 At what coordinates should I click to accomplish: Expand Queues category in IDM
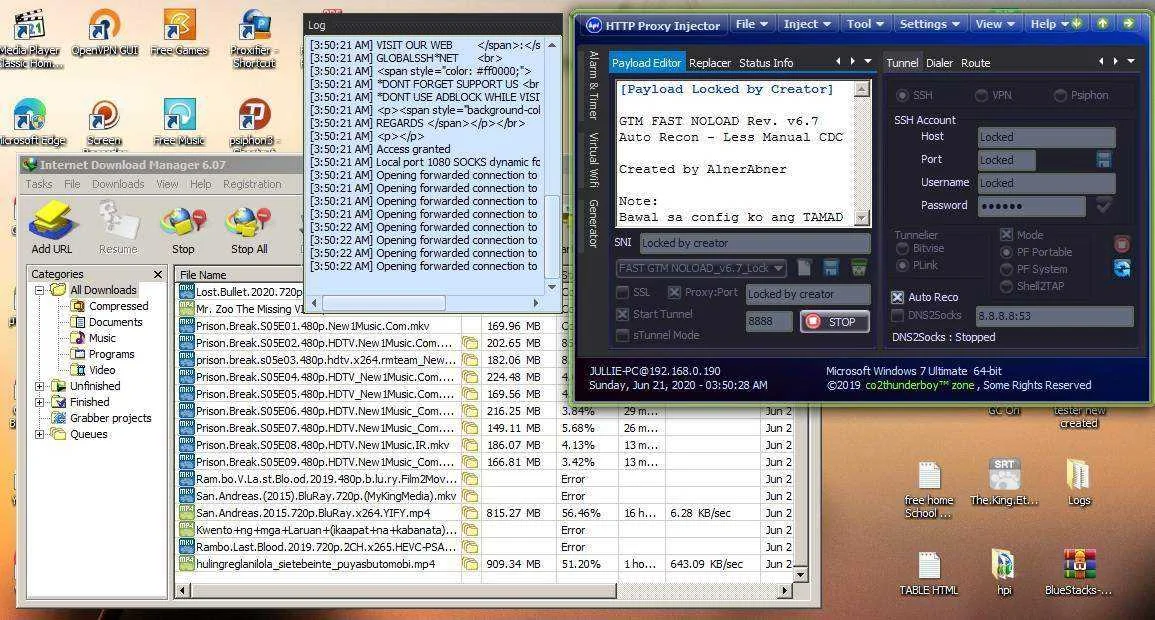40,434
